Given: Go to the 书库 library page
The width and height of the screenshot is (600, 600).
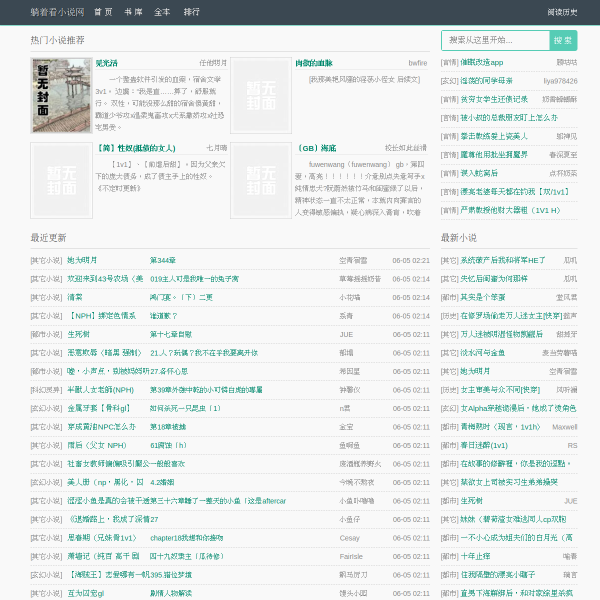Looking at the screenshot, I should click(133, 12).
